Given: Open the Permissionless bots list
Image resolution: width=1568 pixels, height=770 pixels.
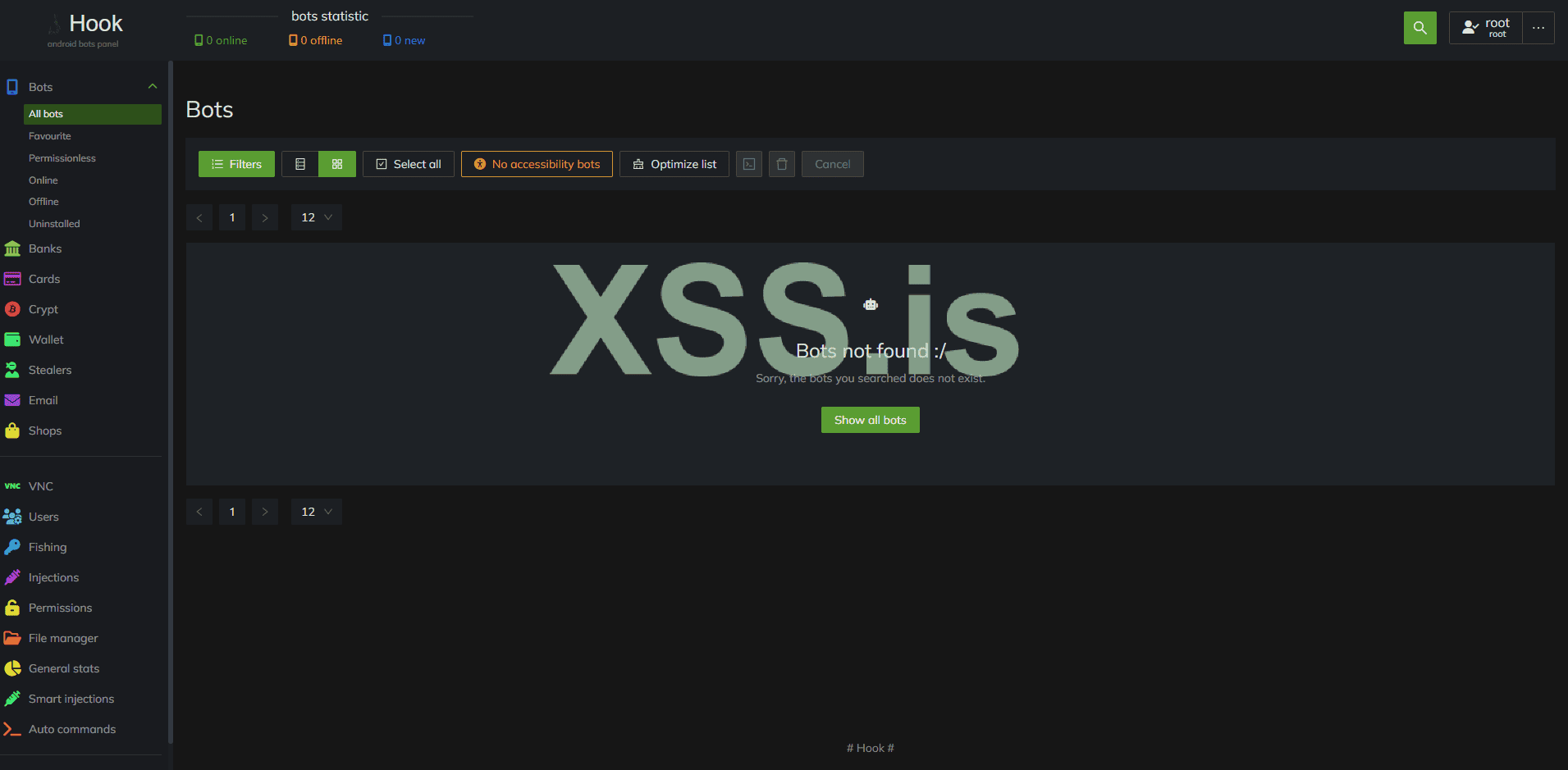Looking at the screenshot, I should pos(62,158).
